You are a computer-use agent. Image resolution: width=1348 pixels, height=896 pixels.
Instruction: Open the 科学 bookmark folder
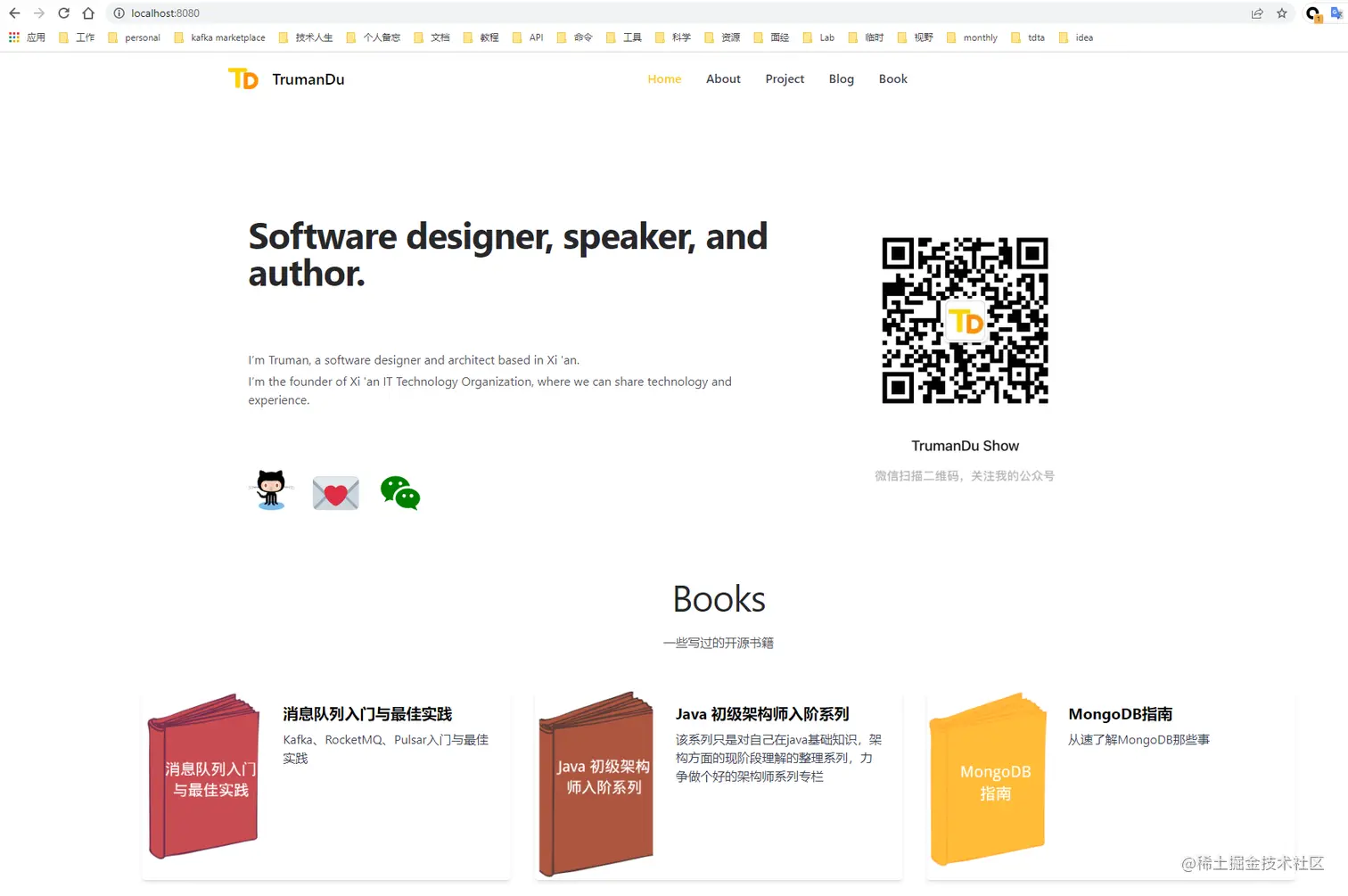[x=673, y=37]
